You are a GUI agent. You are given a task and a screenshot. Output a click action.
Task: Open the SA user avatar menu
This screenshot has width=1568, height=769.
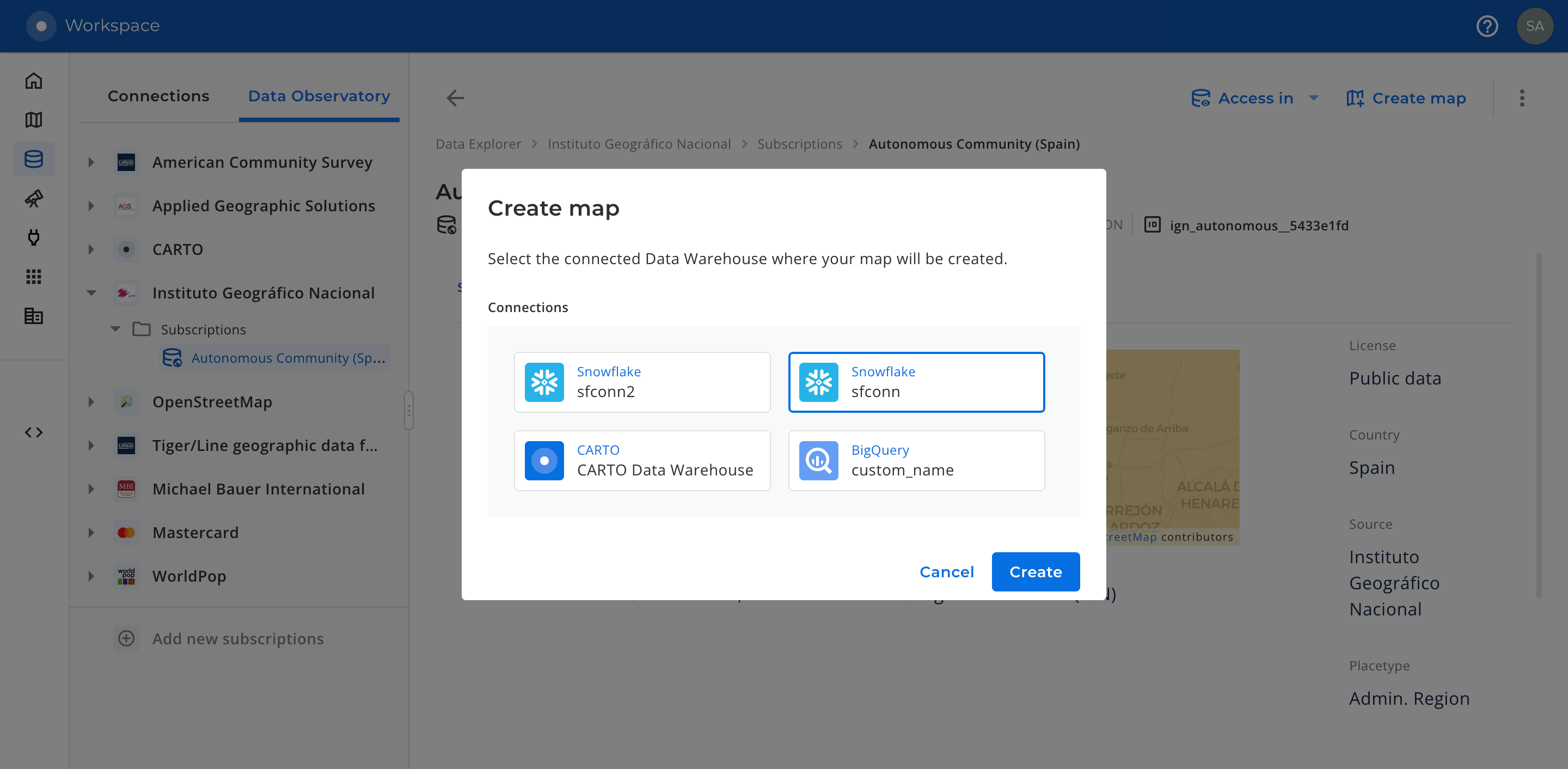1535,26
